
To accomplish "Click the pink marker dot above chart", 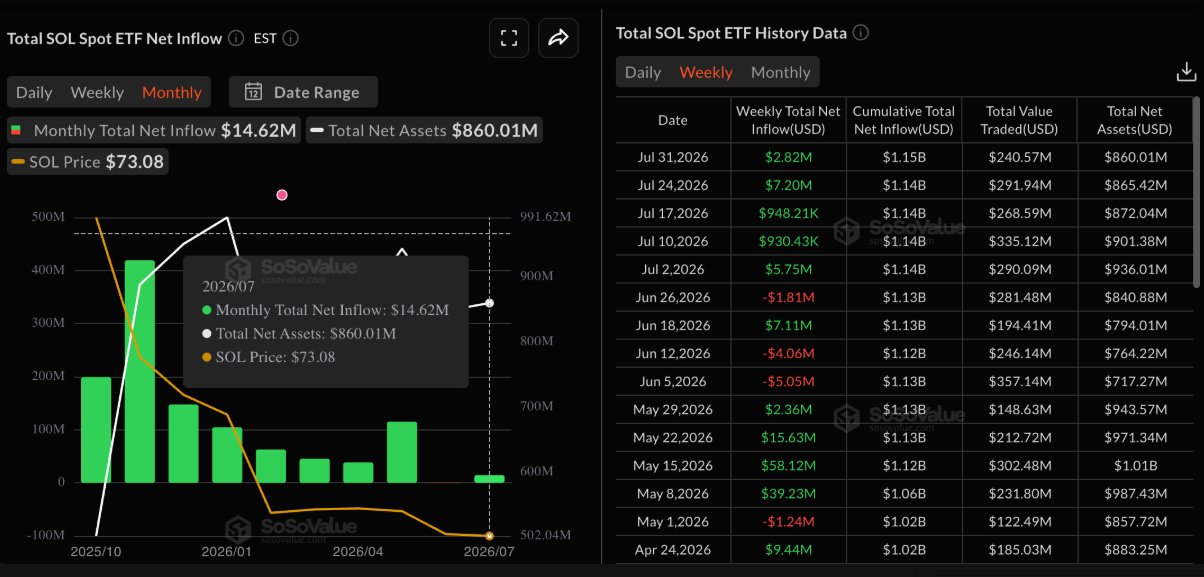I will pos(282,195).
